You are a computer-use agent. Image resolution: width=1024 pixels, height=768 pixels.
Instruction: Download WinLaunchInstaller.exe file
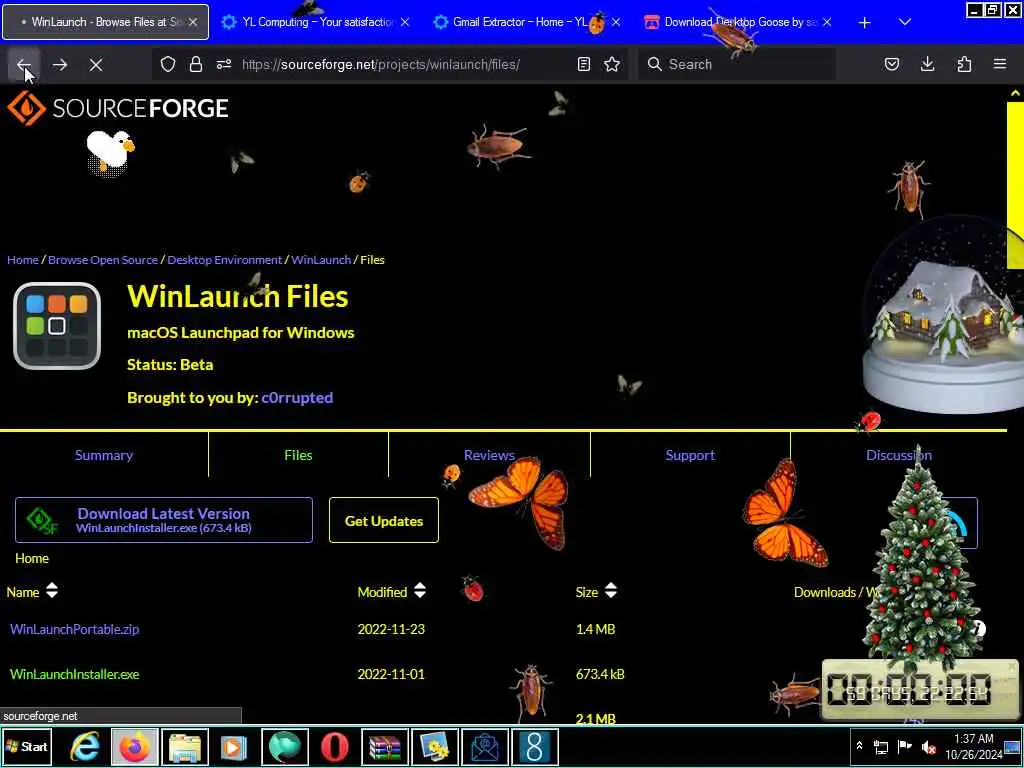(74, 674)
